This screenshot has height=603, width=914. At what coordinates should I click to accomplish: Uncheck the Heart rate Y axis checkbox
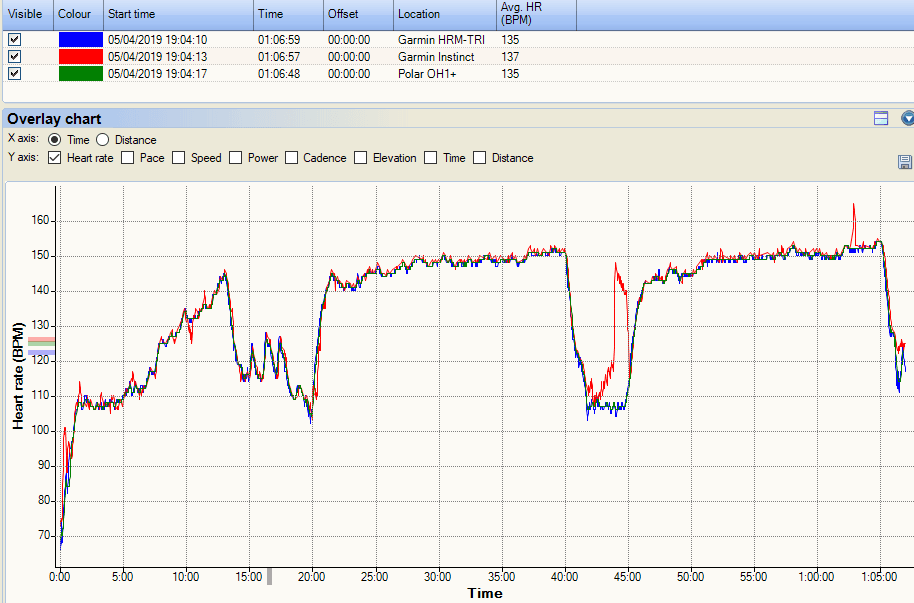(x=54, y=158)
